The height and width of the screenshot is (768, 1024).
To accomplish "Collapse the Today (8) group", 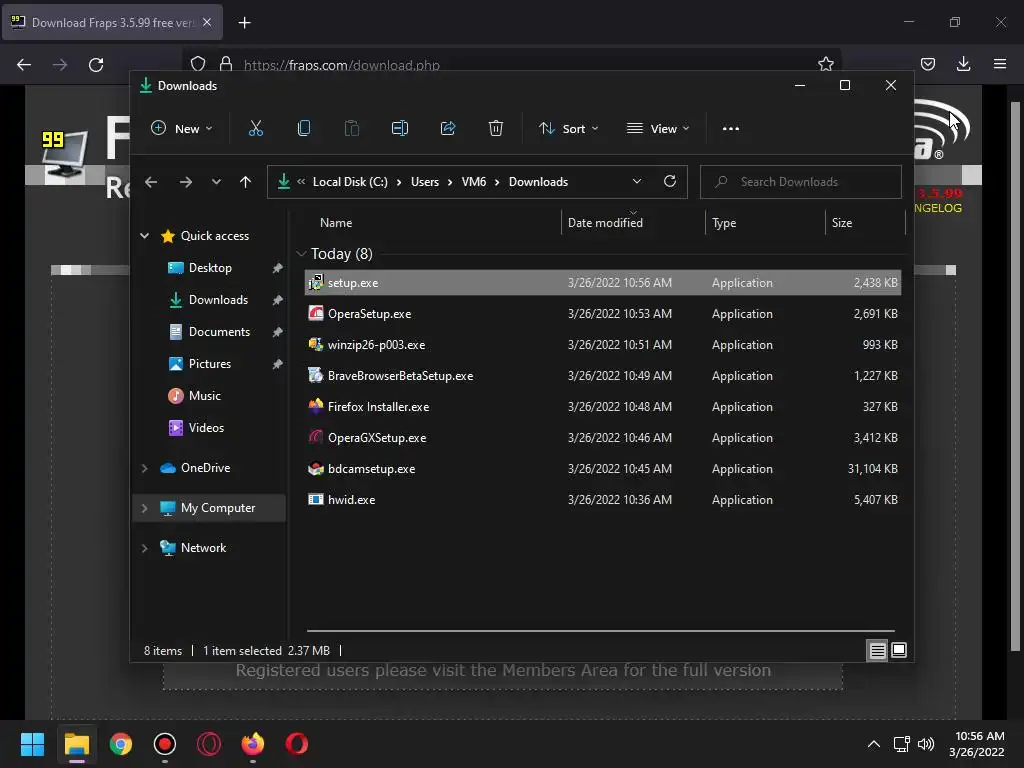I will point(301,253).
